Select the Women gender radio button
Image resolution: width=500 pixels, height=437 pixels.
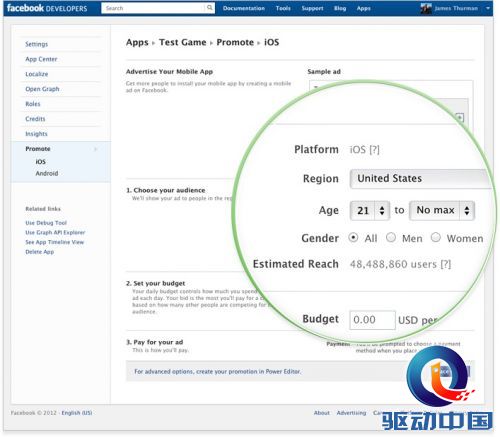pyautogui.click(x=435, y=237)
